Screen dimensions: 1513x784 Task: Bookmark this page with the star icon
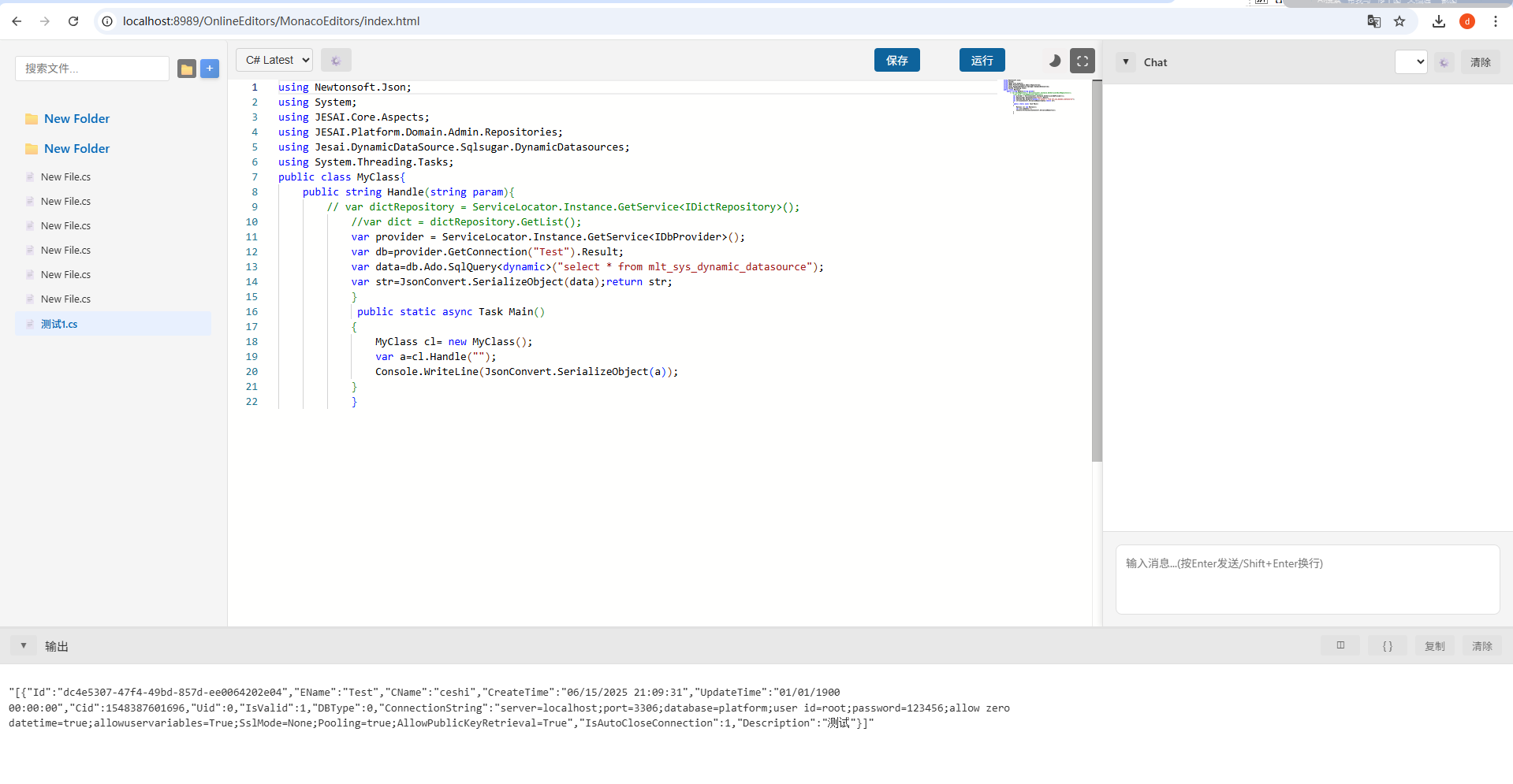[x=1399, y=21]
